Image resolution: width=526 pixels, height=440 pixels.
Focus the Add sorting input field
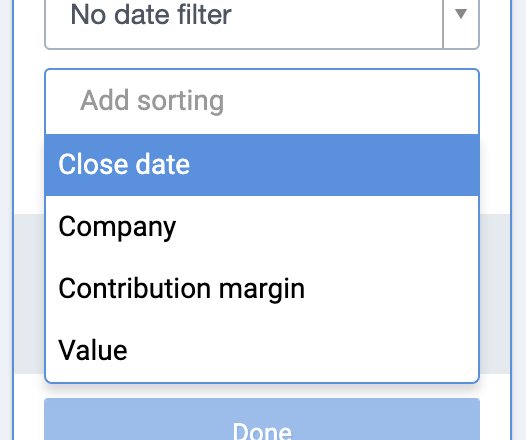pyautogui.click(x=262, y=101)
